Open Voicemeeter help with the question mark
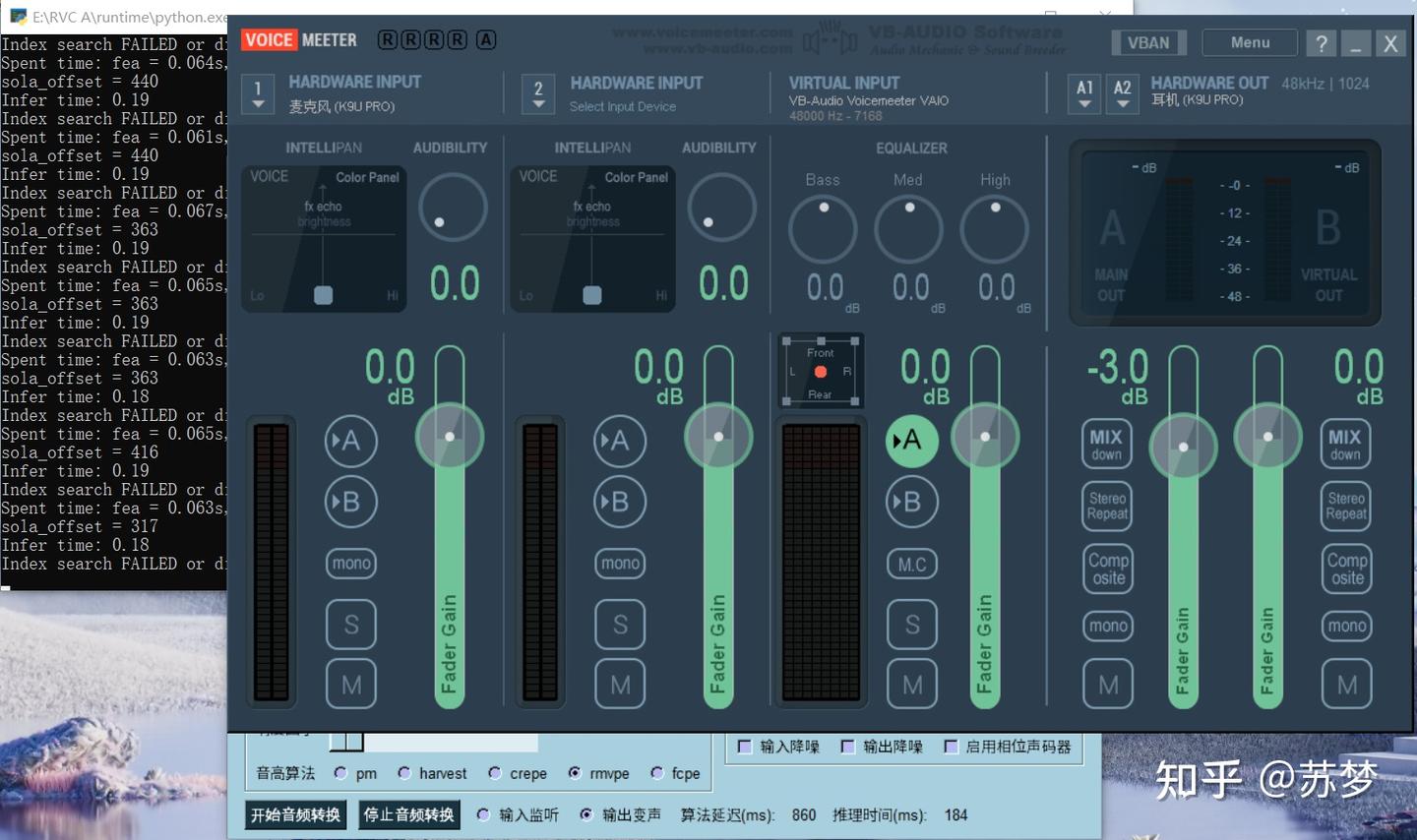 coord(1321,43)
